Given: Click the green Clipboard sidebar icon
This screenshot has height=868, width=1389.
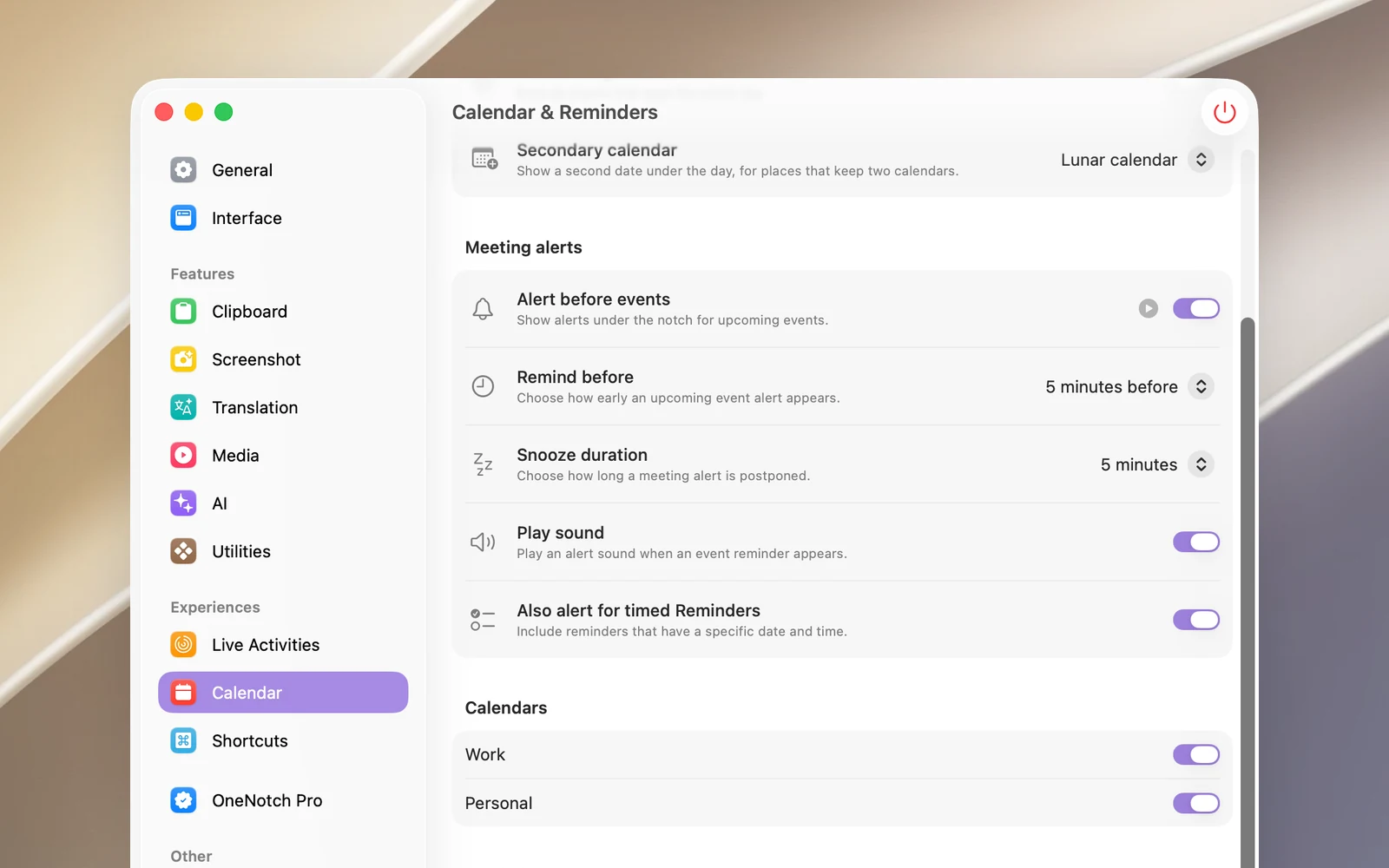Looking at the screenshot, I should click(183, 311).
